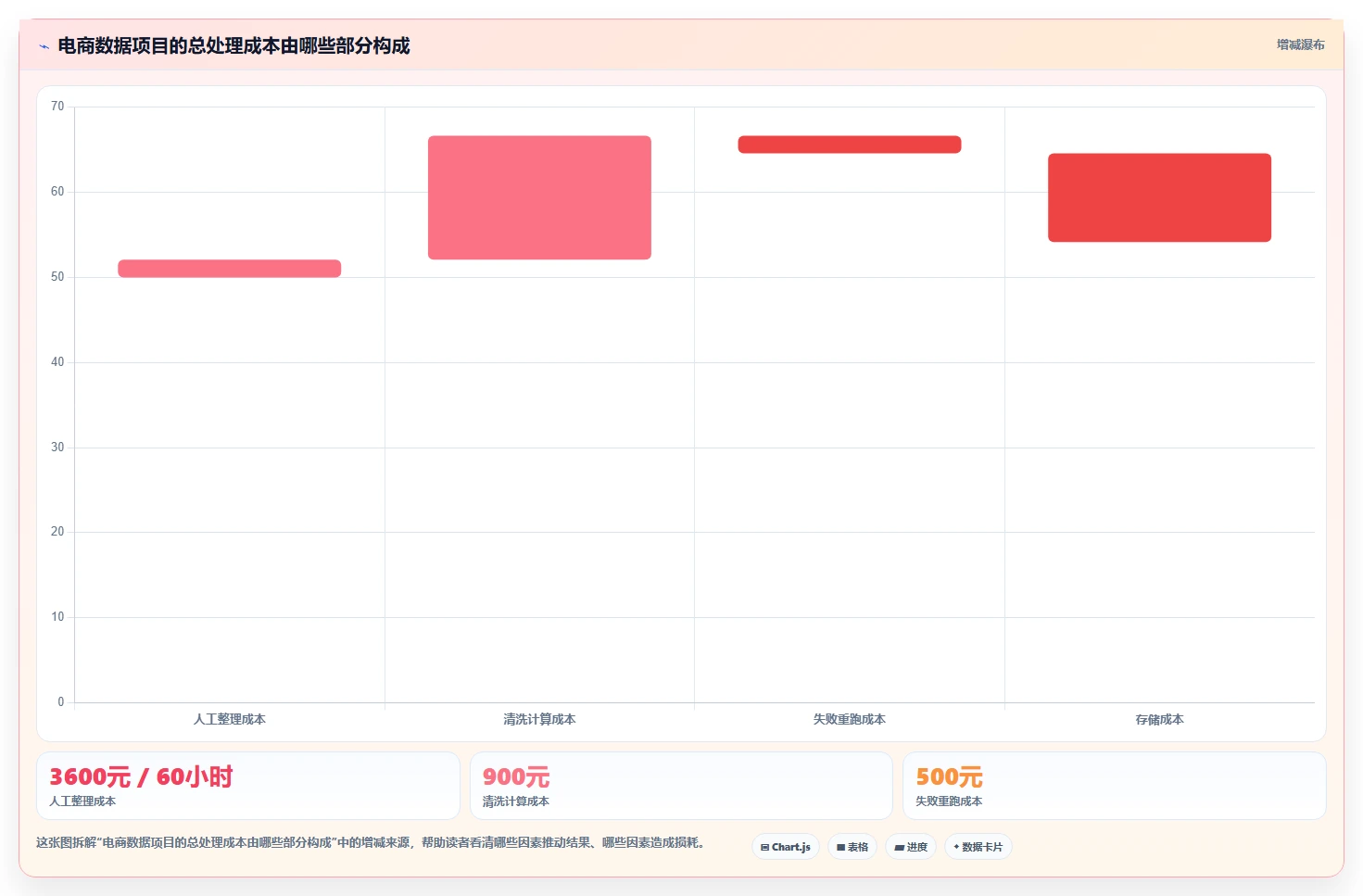
Task: Open the 900元 data card
Action: tap(681, 786)
